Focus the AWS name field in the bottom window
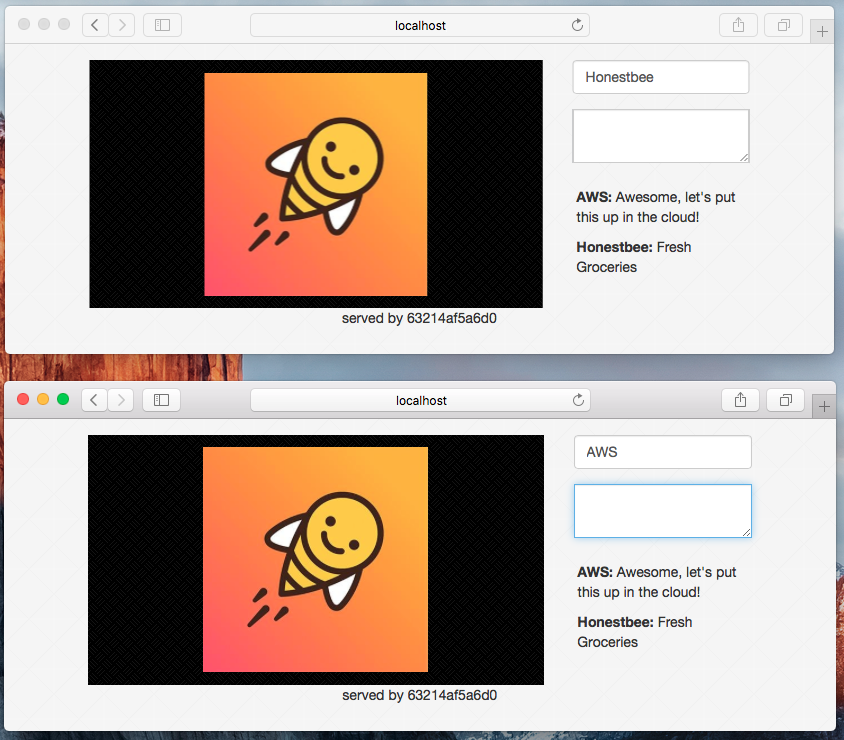Image resolution: width=844 pixels, height=740 pixels. [663, 452]
